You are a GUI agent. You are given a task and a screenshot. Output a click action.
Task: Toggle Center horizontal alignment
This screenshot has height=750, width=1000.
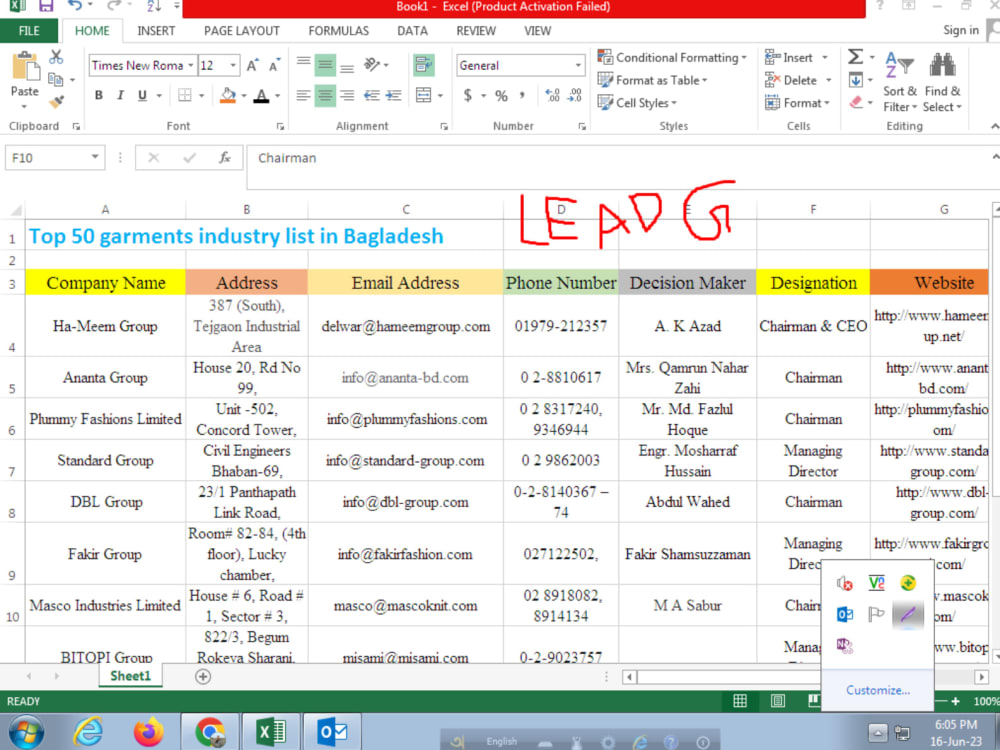(325, 95)
